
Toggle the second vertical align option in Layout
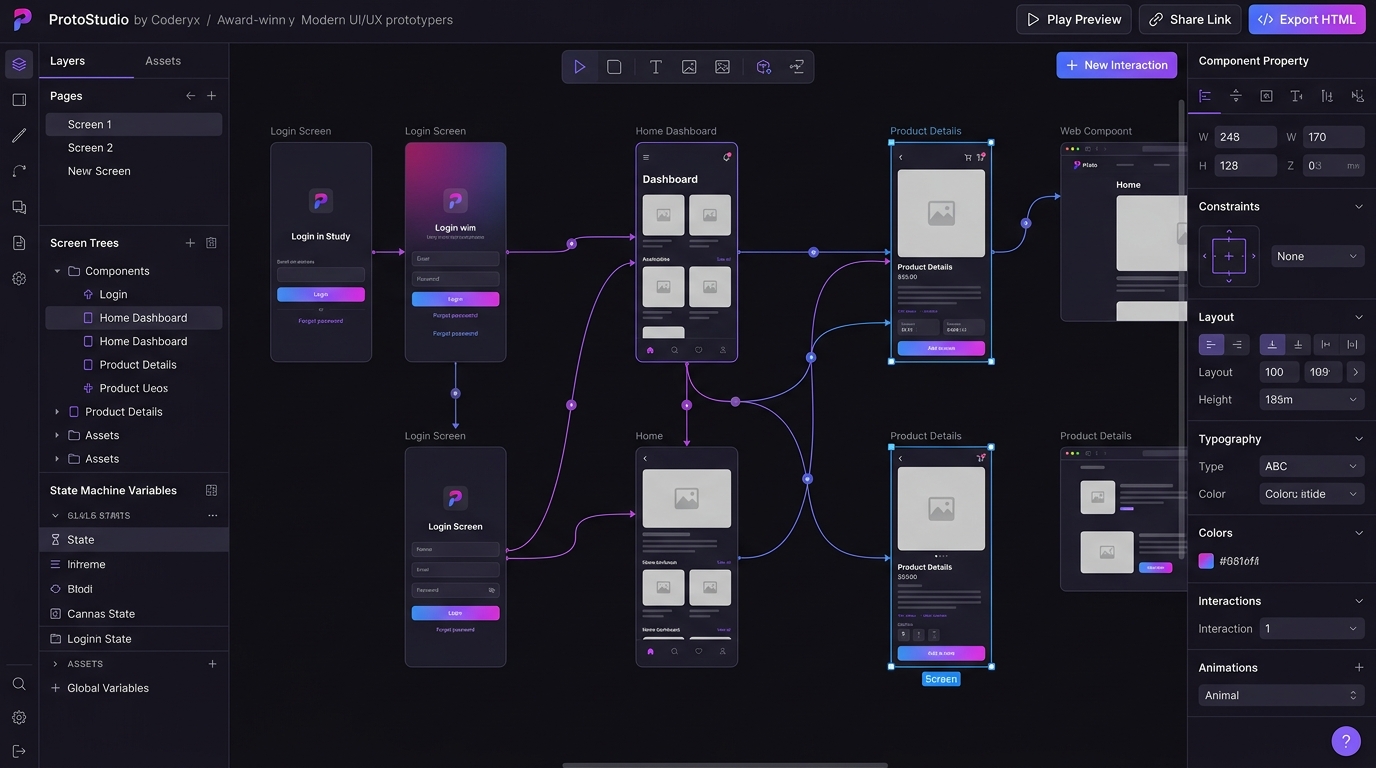tap(1298, 345)
